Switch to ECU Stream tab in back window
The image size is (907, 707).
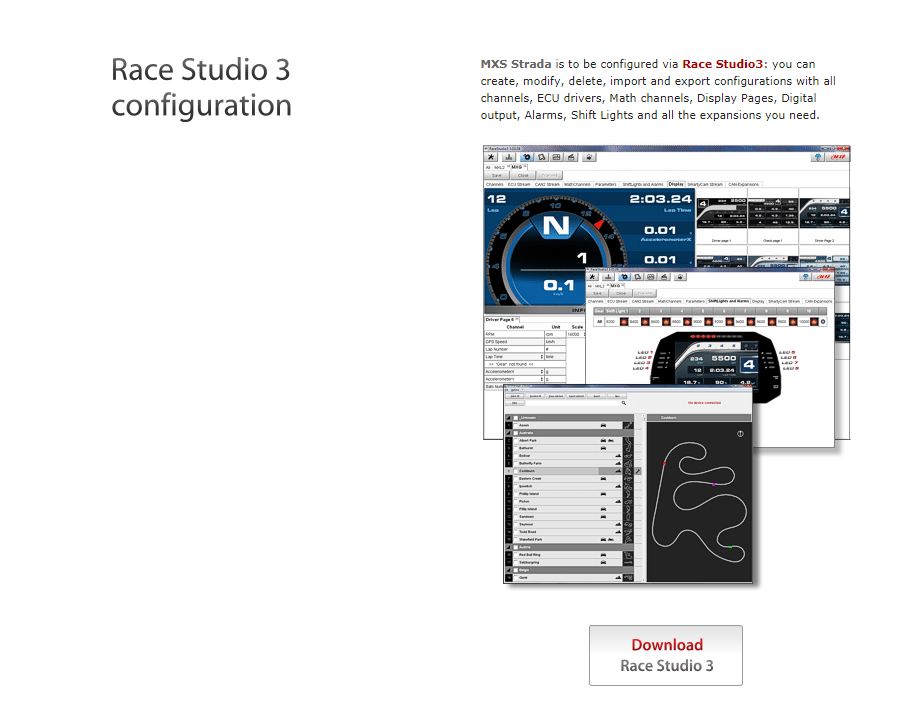(519, 185)
